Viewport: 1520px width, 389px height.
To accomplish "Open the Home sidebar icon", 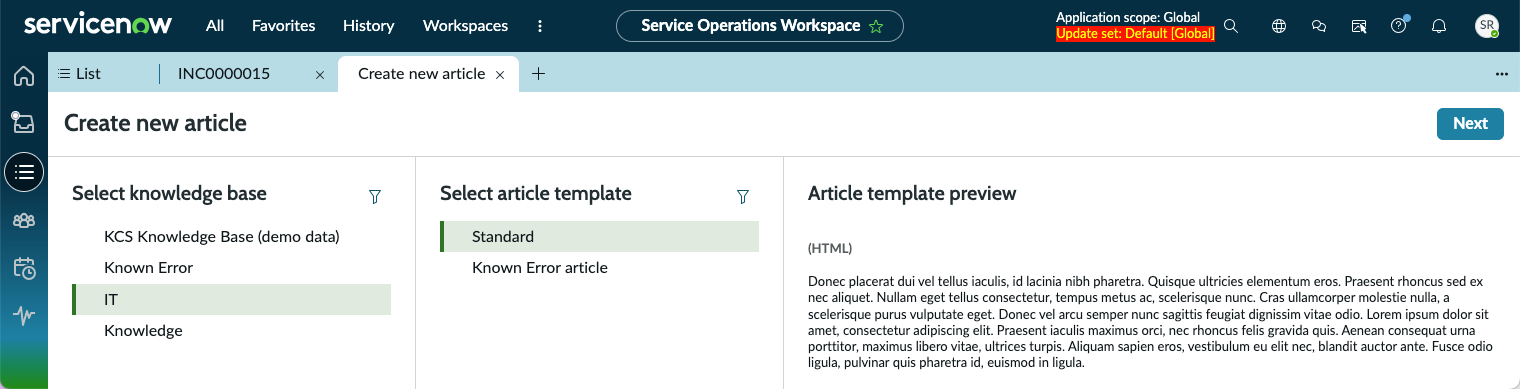I will tap(24, 76).
